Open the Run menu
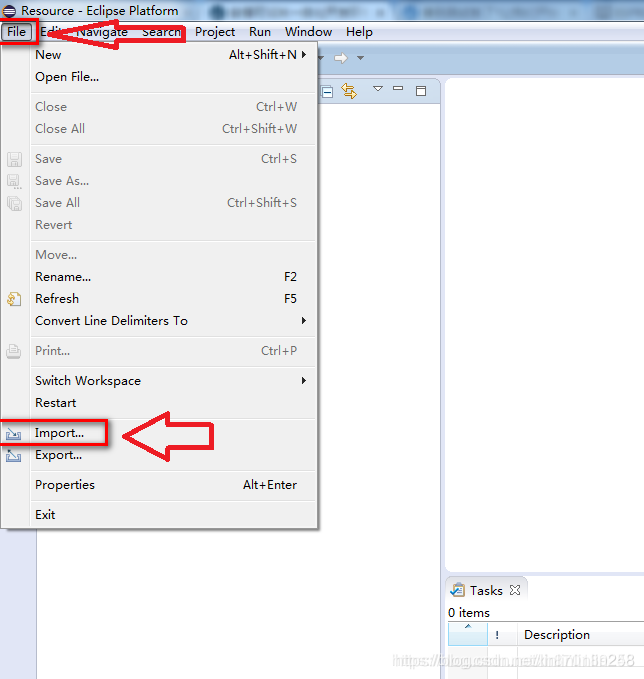The image size is (644, 679). click(260, 32)
